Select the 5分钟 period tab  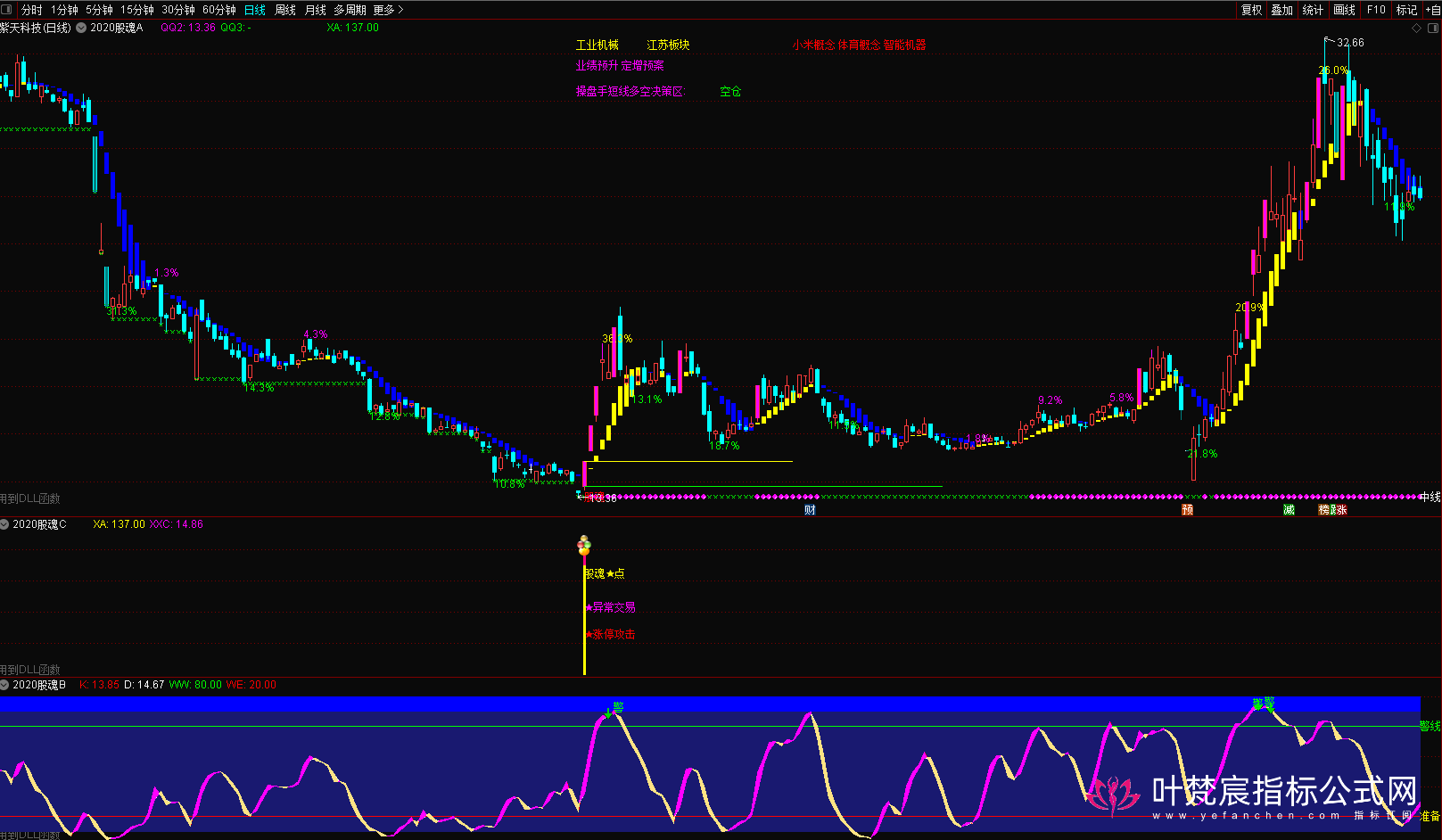click(x=99, y=10)
